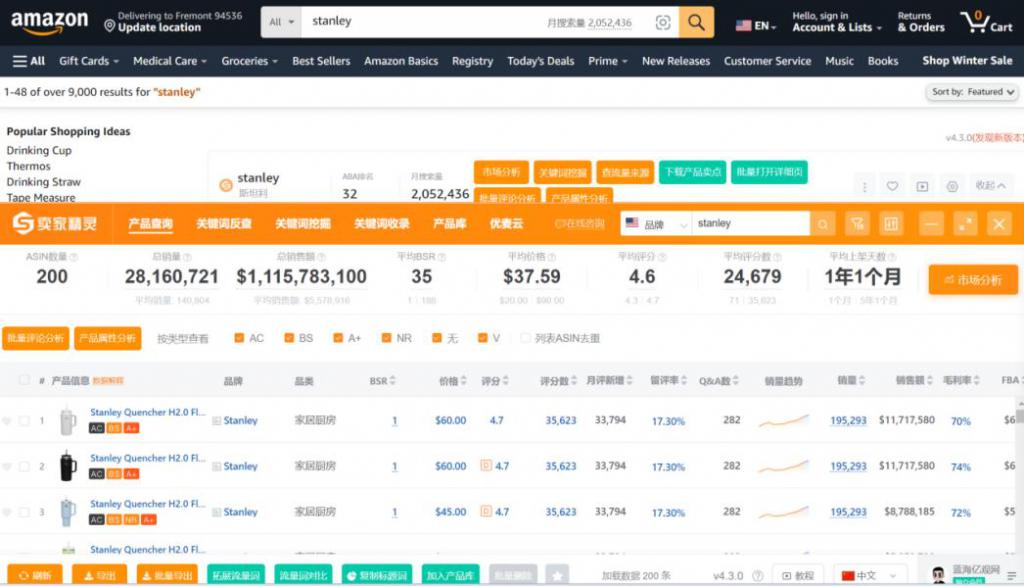Image resolution: width=1024 pixels, height=587 pixels.
Task: Click the settings gear icon in extension panel
Action: 952,186
